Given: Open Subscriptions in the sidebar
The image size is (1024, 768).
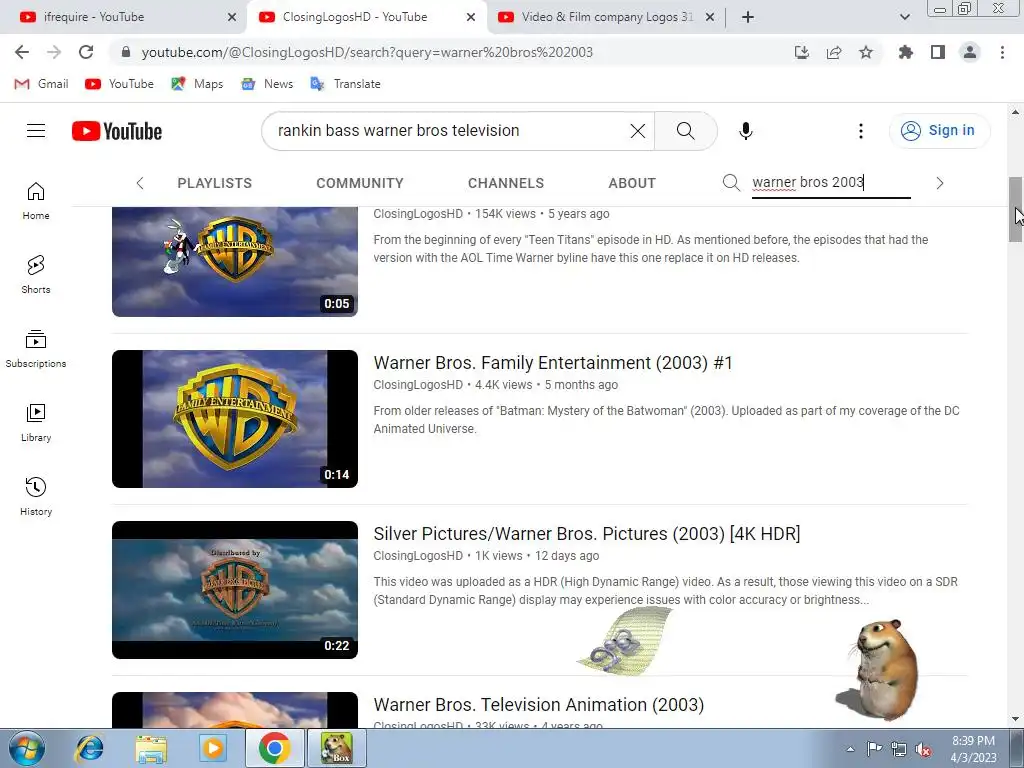Looking at the screenshot, I should (x=36, y=349).
